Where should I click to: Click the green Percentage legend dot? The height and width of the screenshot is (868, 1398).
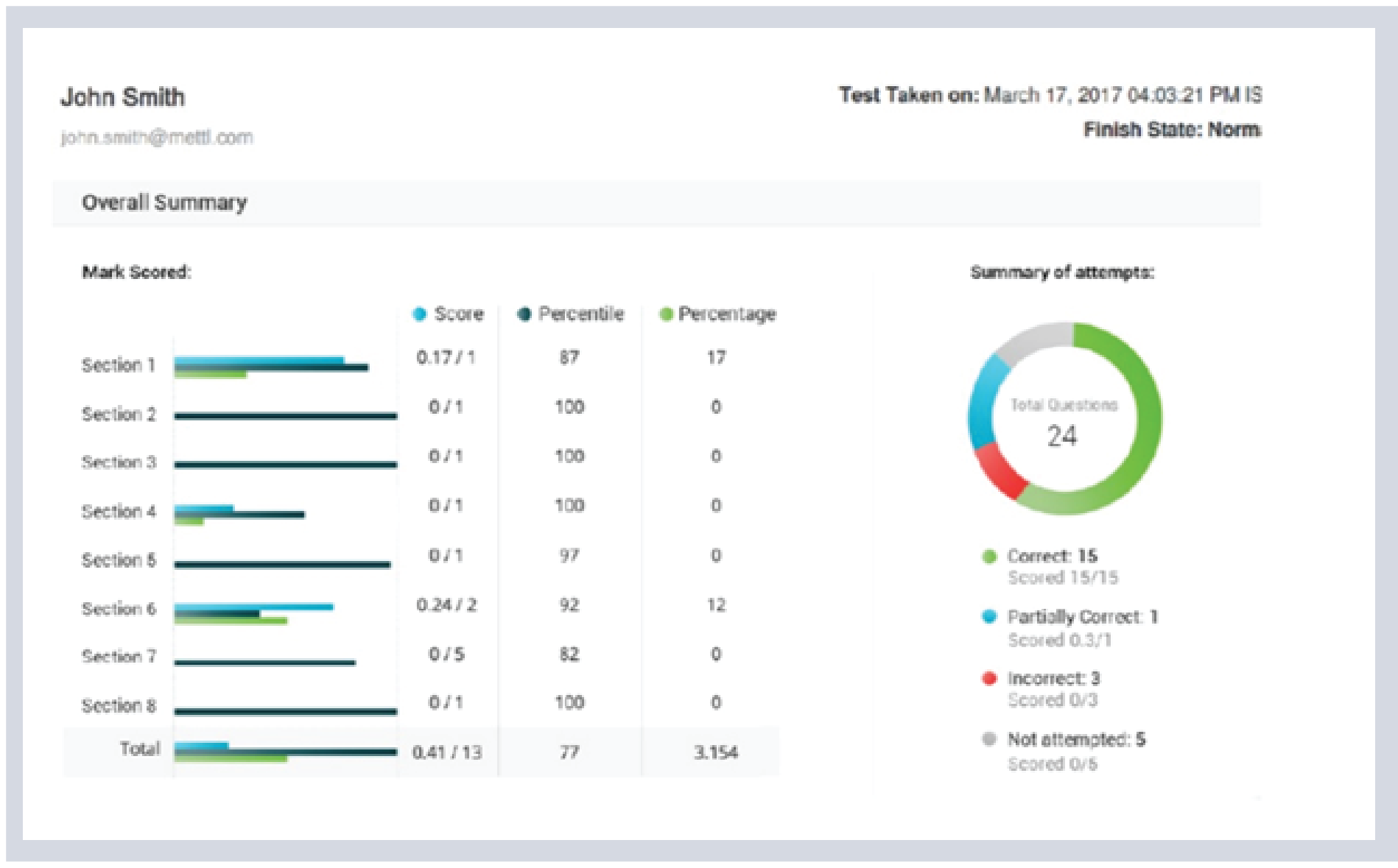(666, 314)
